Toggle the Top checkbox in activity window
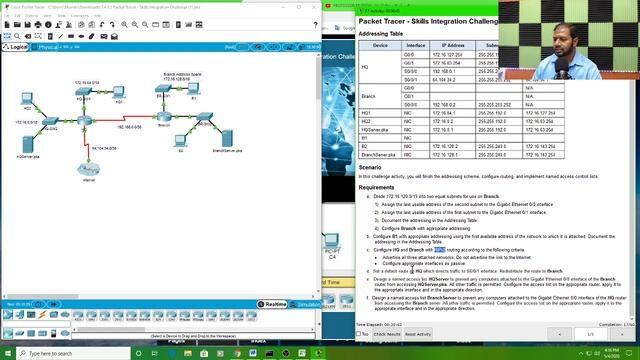This screenshot has width=640, height=360. click(358, 334)
